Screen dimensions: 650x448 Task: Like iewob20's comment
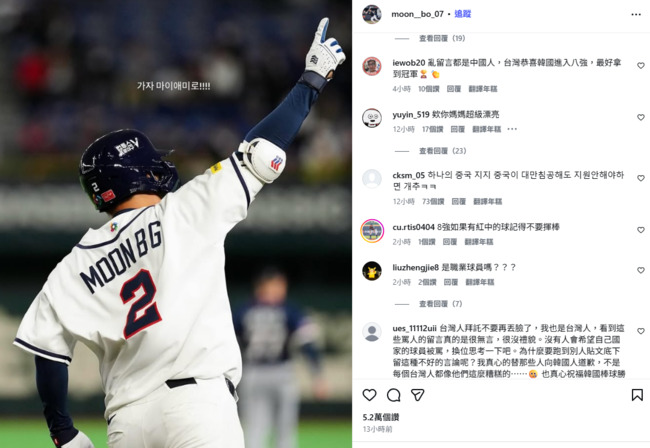pyautogui.click(x=640, y=65)
